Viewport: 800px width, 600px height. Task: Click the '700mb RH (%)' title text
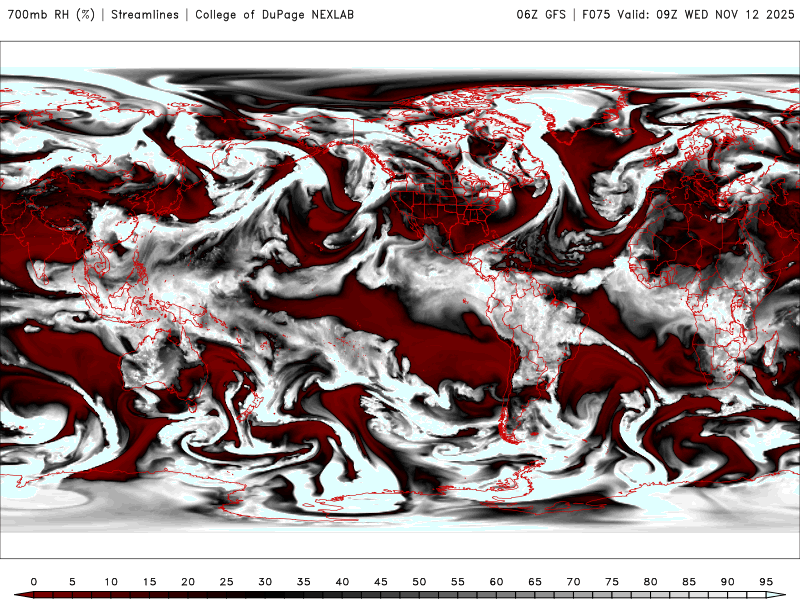tap(51, 14)
